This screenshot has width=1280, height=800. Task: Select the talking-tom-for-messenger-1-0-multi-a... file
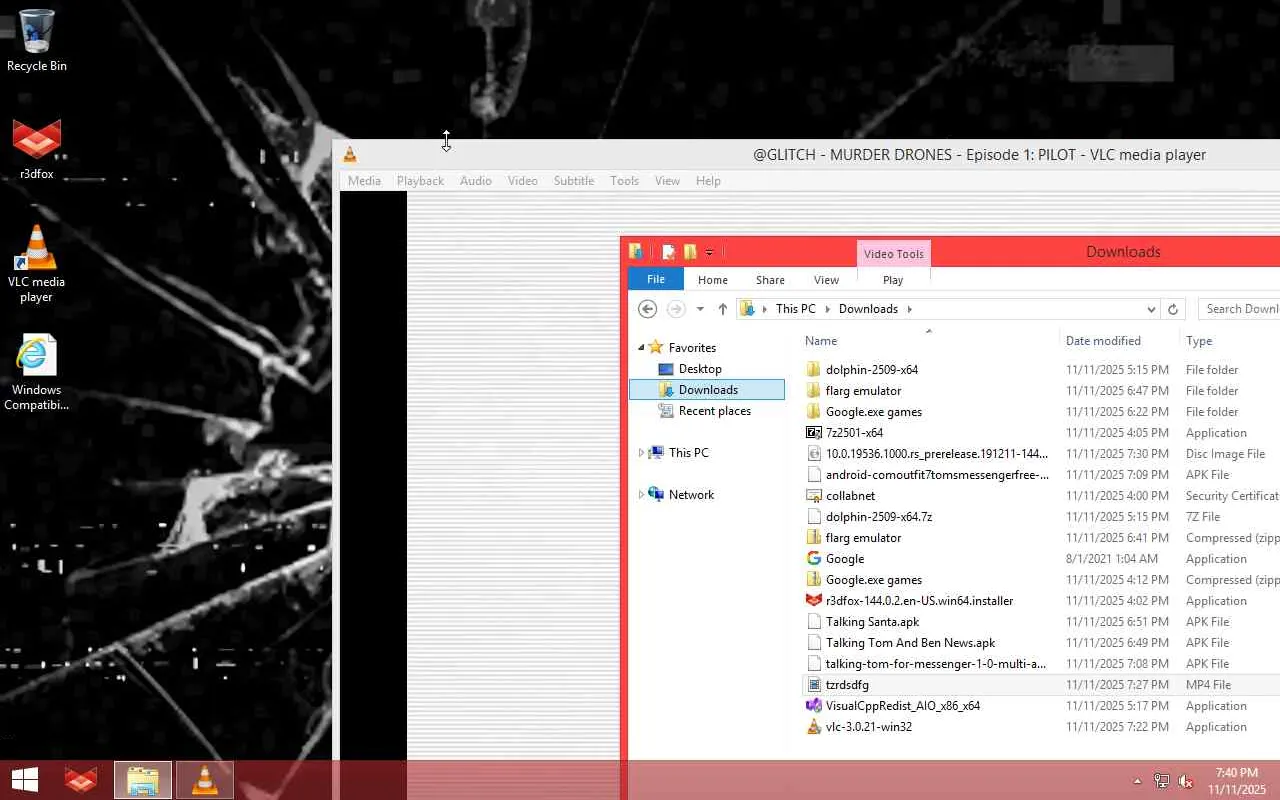click(936, 664)
